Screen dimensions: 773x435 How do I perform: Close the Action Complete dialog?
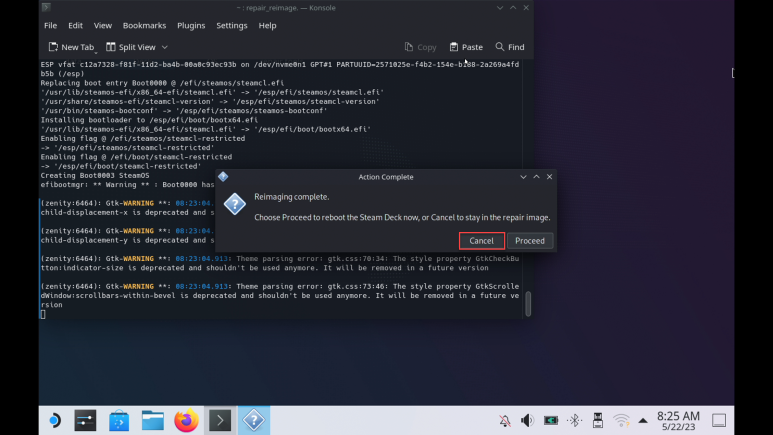tap(549, 177)
